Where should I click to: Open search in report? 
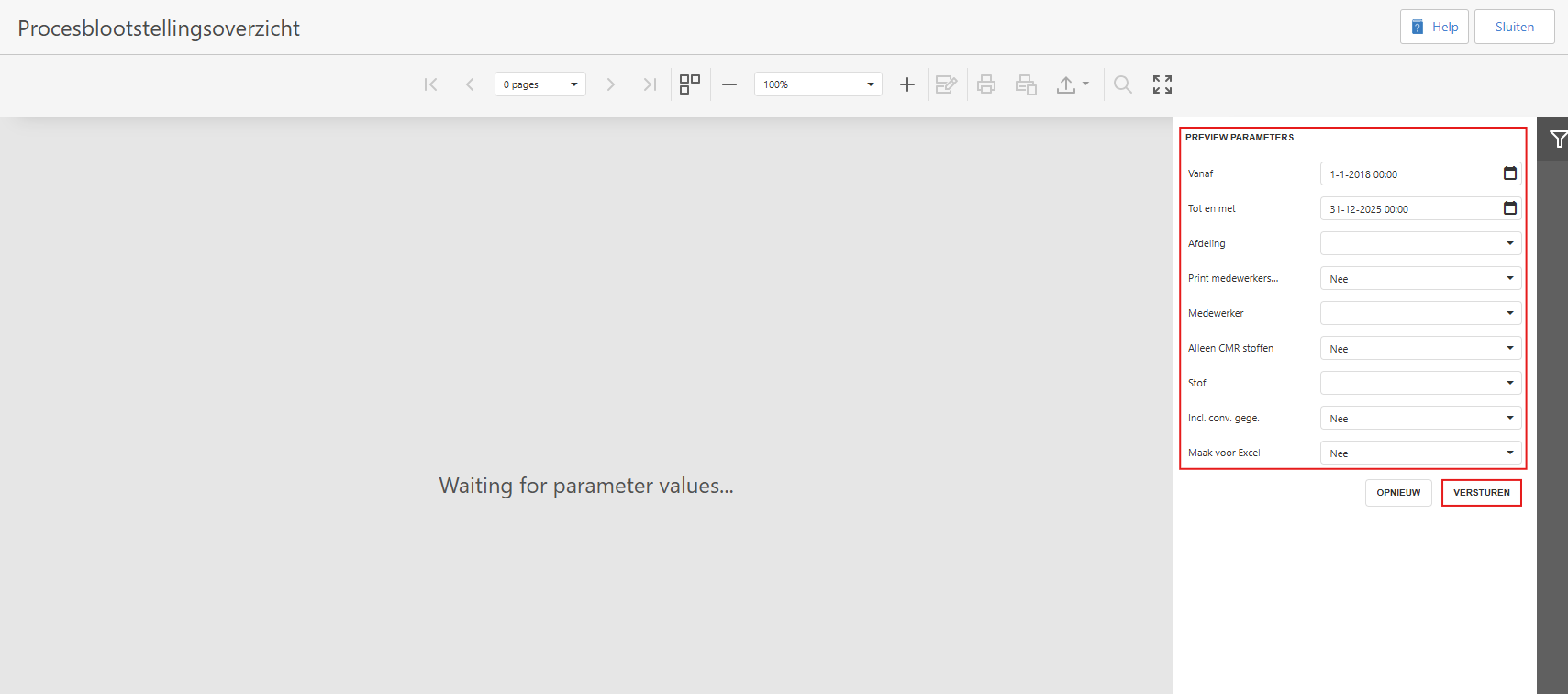point(1122,84)
